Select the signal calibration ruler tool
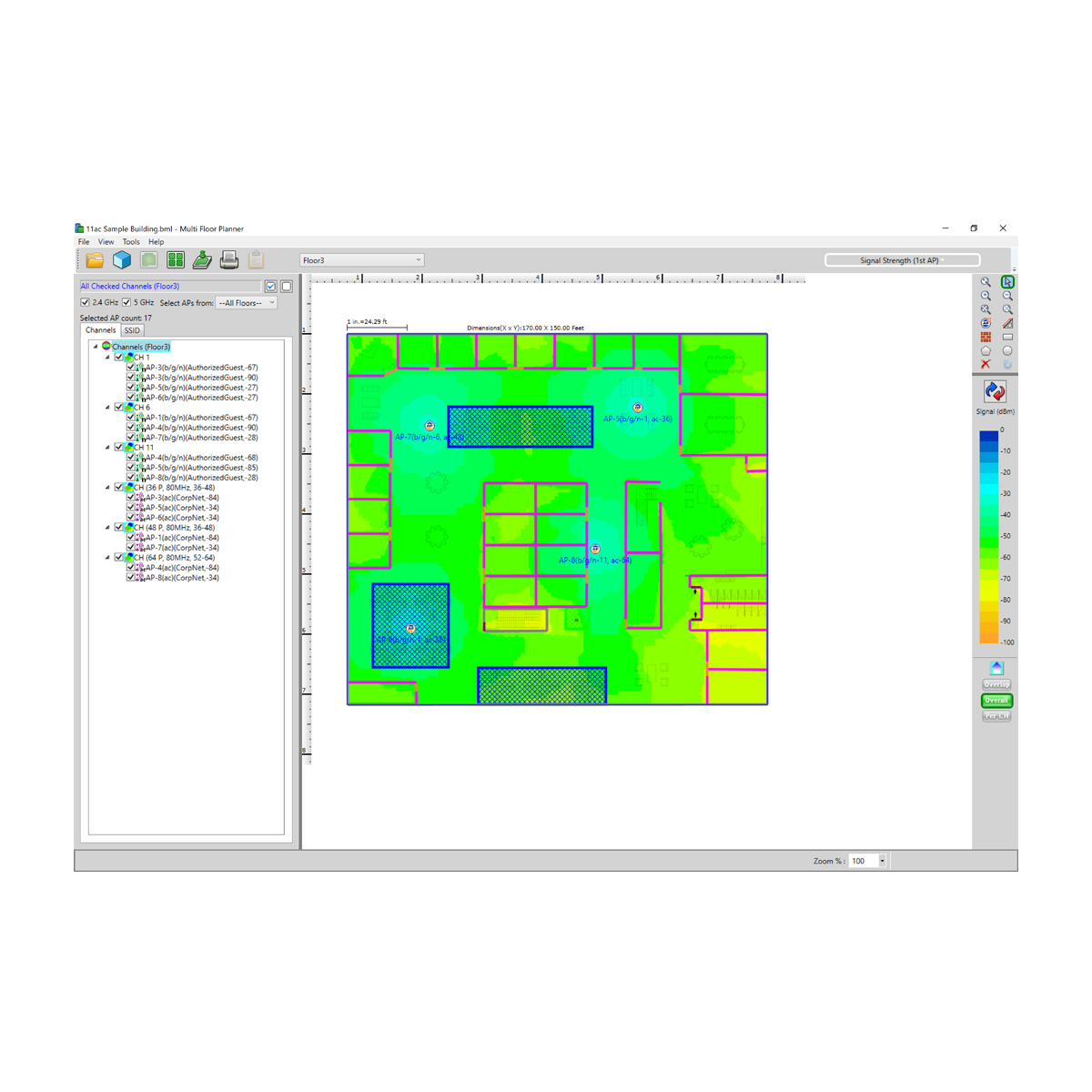Image resolution: width=1092 pixels, height=1092 pixels. tap(1007, 322)
